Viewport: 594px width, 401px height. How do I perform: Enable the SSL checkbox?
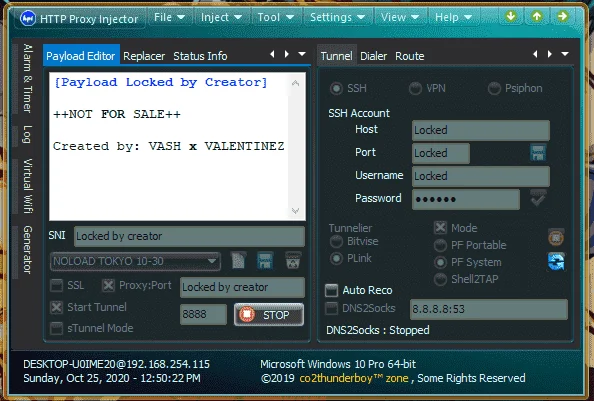[57, 285]
